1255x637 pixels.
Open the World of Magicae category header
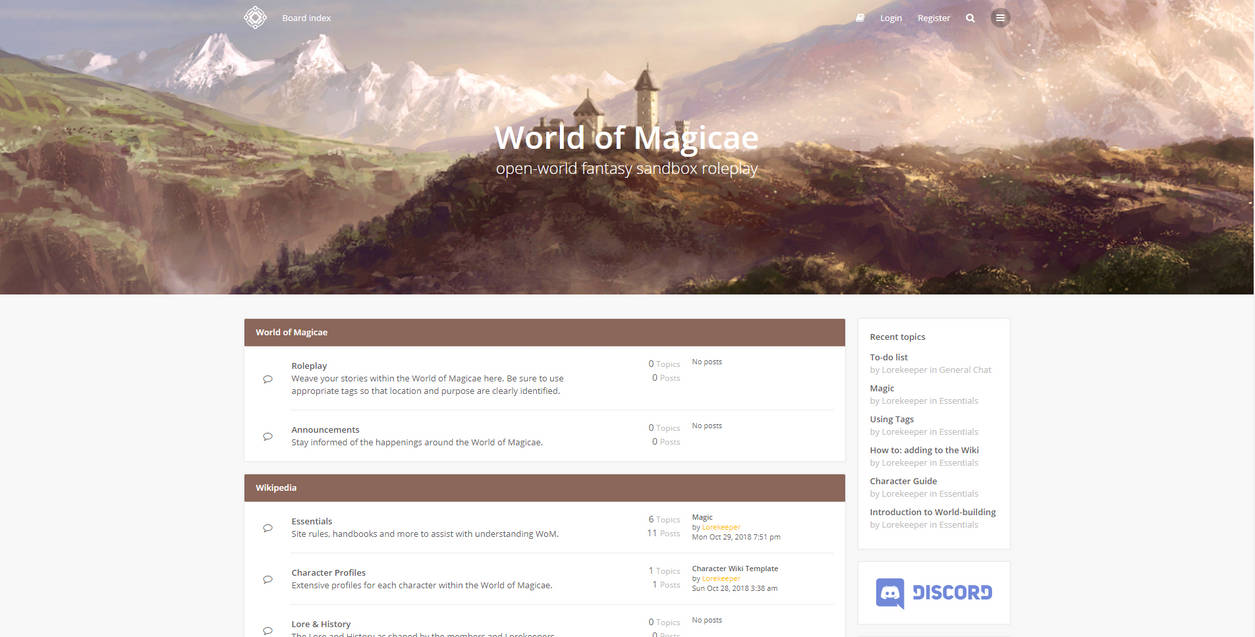click(x=291, y=332)
